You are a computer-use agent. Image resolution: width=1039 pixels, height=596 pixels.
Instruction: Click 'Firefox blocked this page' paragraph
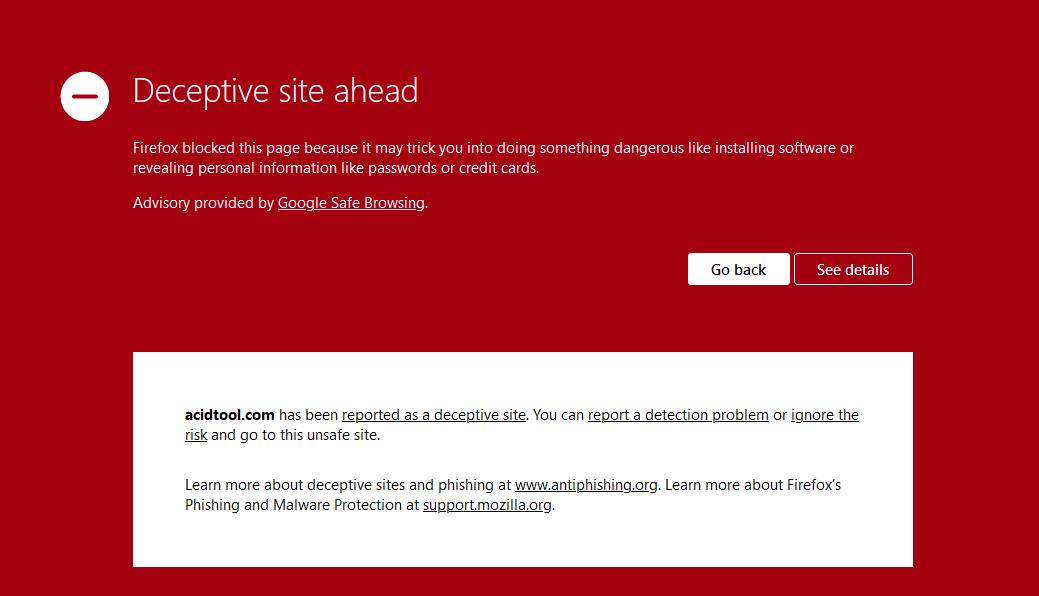[493, 158]
